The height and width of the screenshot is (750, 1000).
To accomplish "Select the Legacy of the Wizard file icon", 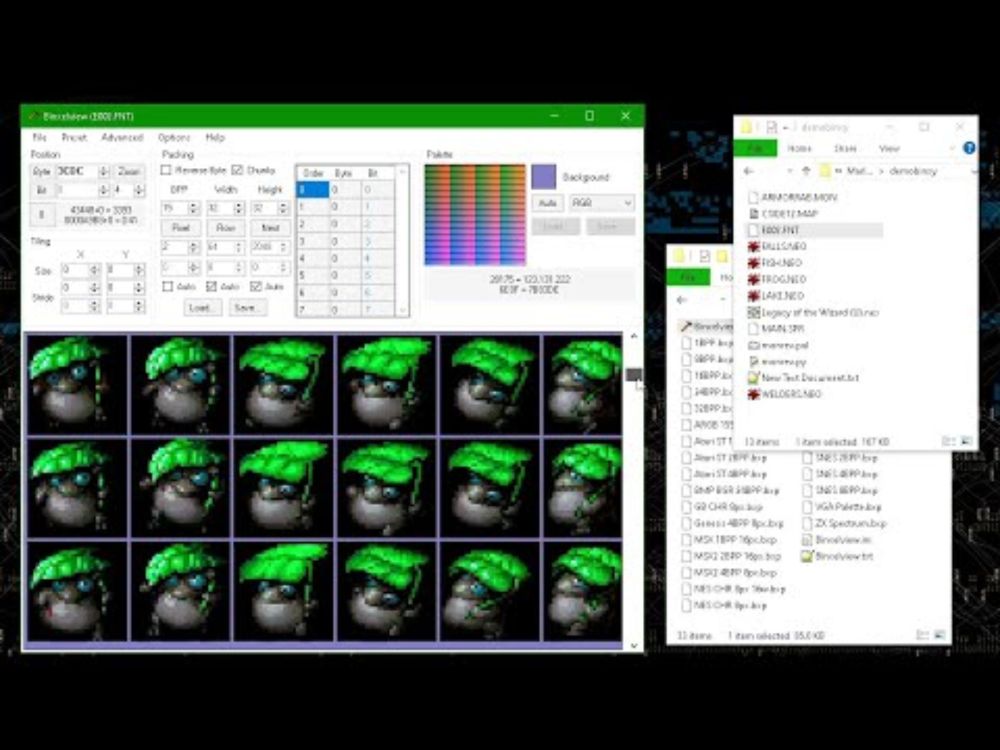I will (x=753, y=312).
